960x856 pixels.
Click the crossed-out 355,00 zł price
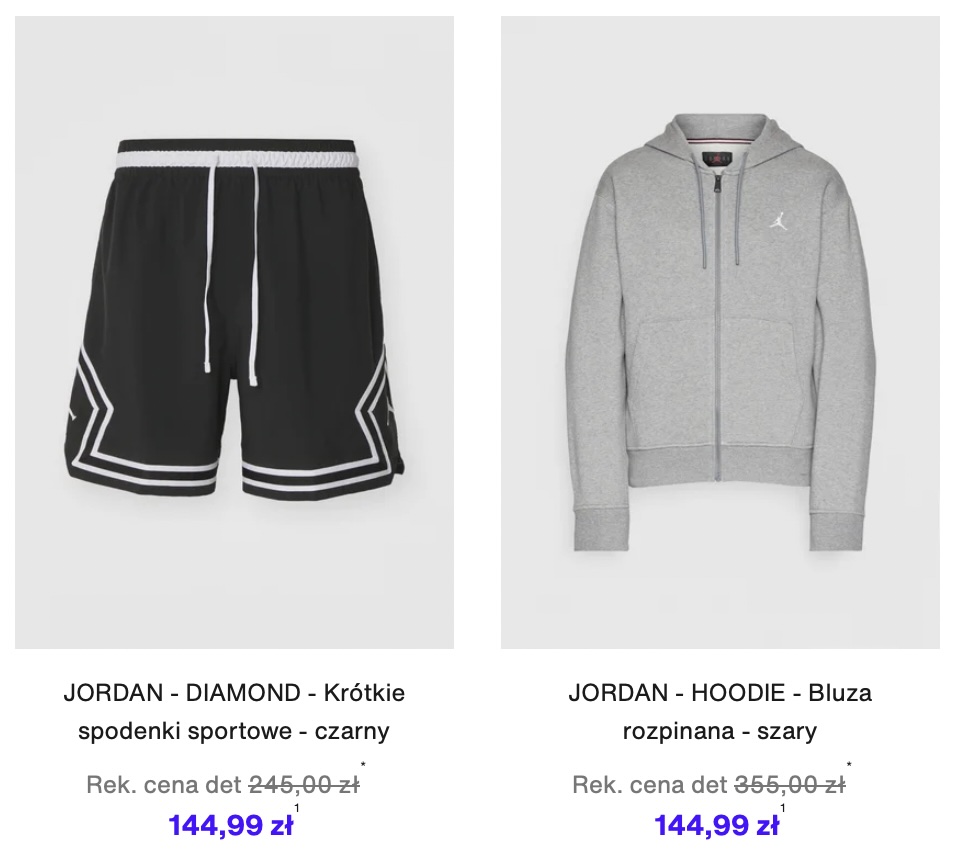[790, 784]
